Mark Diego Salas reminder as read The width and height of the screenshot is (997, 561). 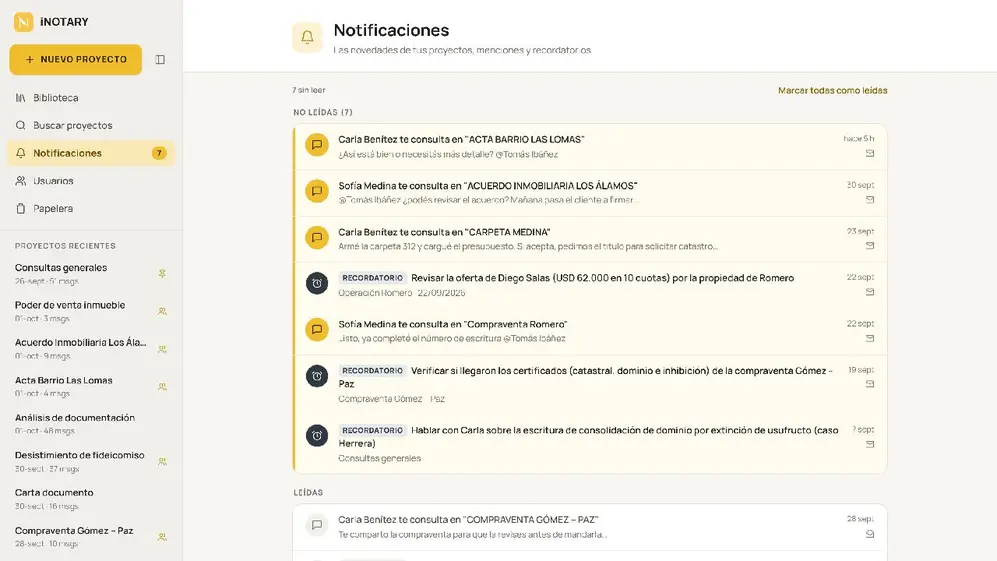tap(870, 292)
